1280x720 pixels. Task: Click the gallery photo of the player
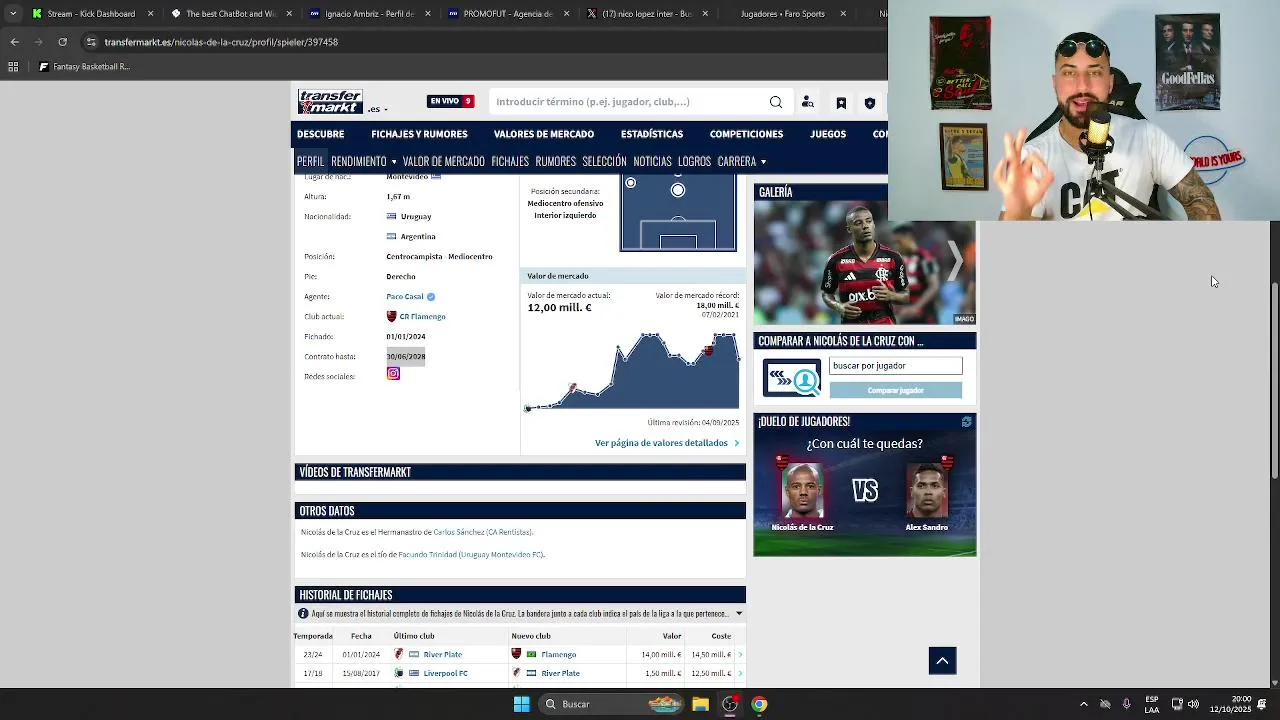[864, 263]
